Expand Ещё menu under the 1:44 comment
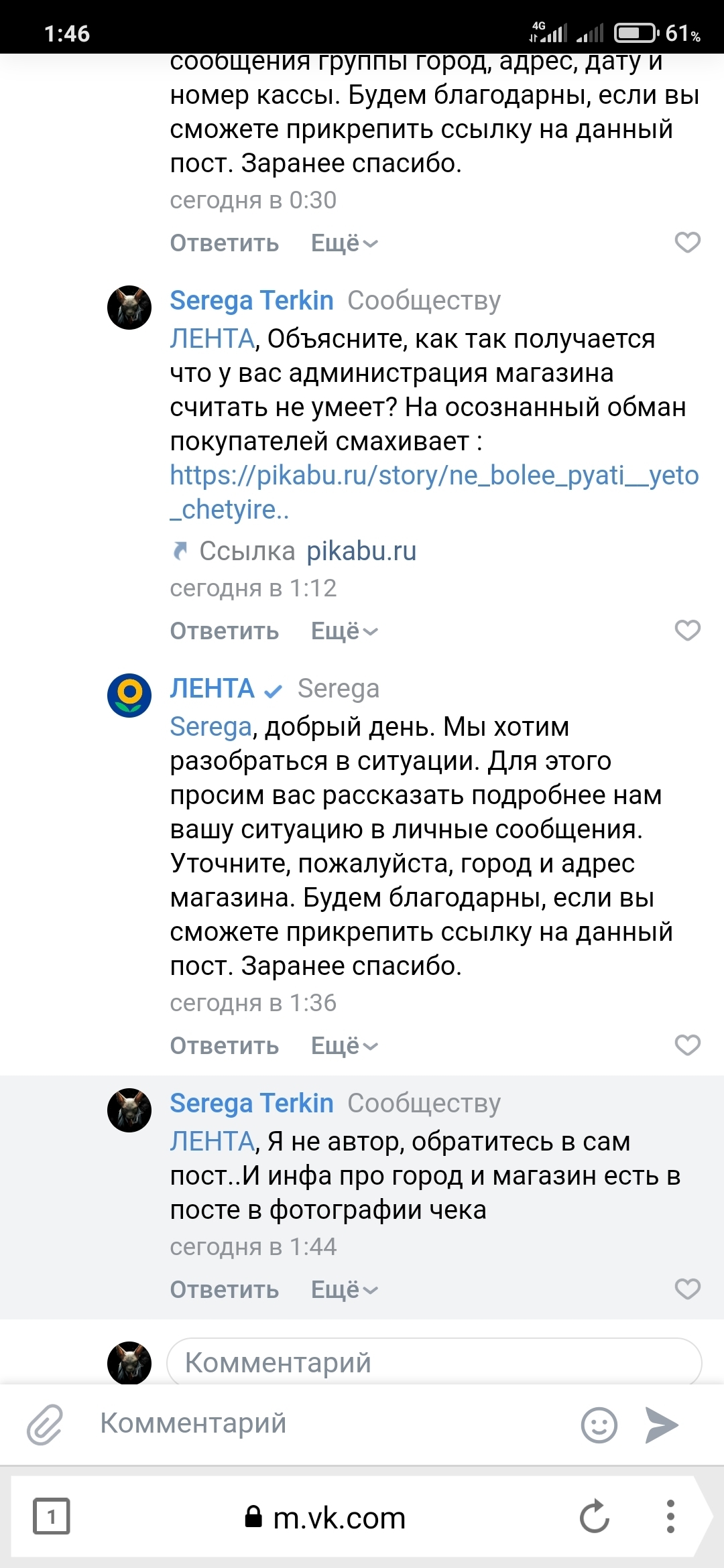 (345, 1290)
